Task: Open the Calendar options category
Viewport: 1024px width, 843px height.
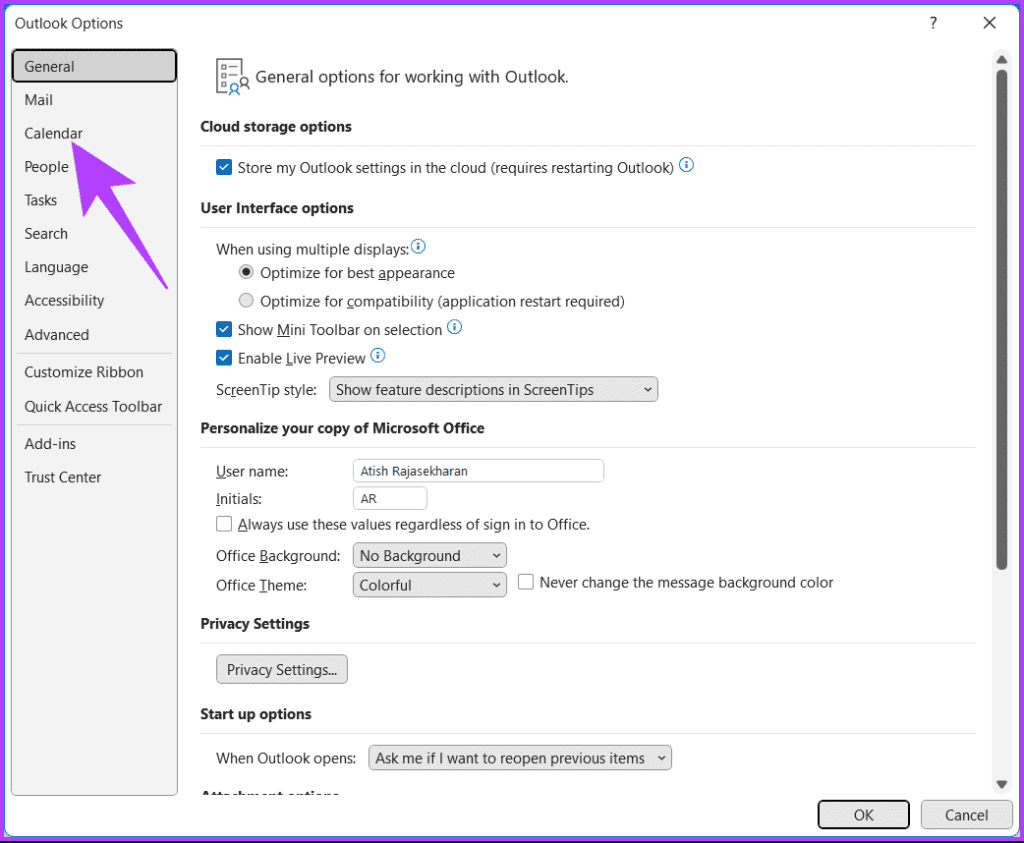Action: point(94,133)
